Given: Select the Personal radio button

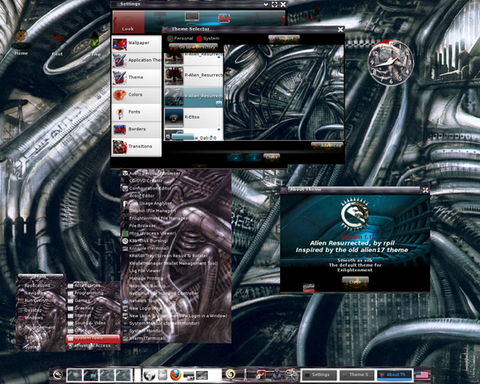Looking at the screenshot, I should point(170,39).
